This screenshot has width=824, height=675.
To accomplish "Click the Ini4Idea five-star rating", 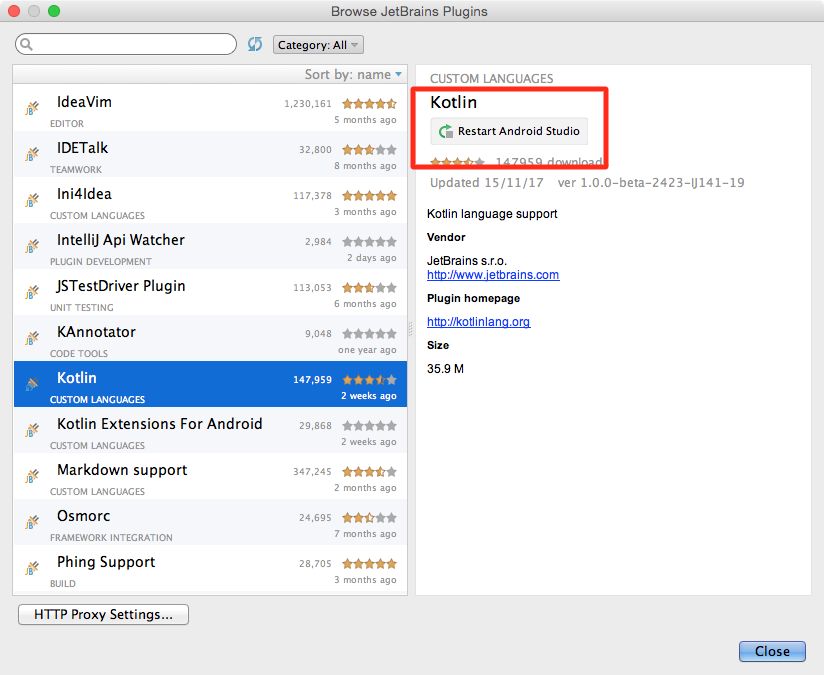I will tap(369, 196).
